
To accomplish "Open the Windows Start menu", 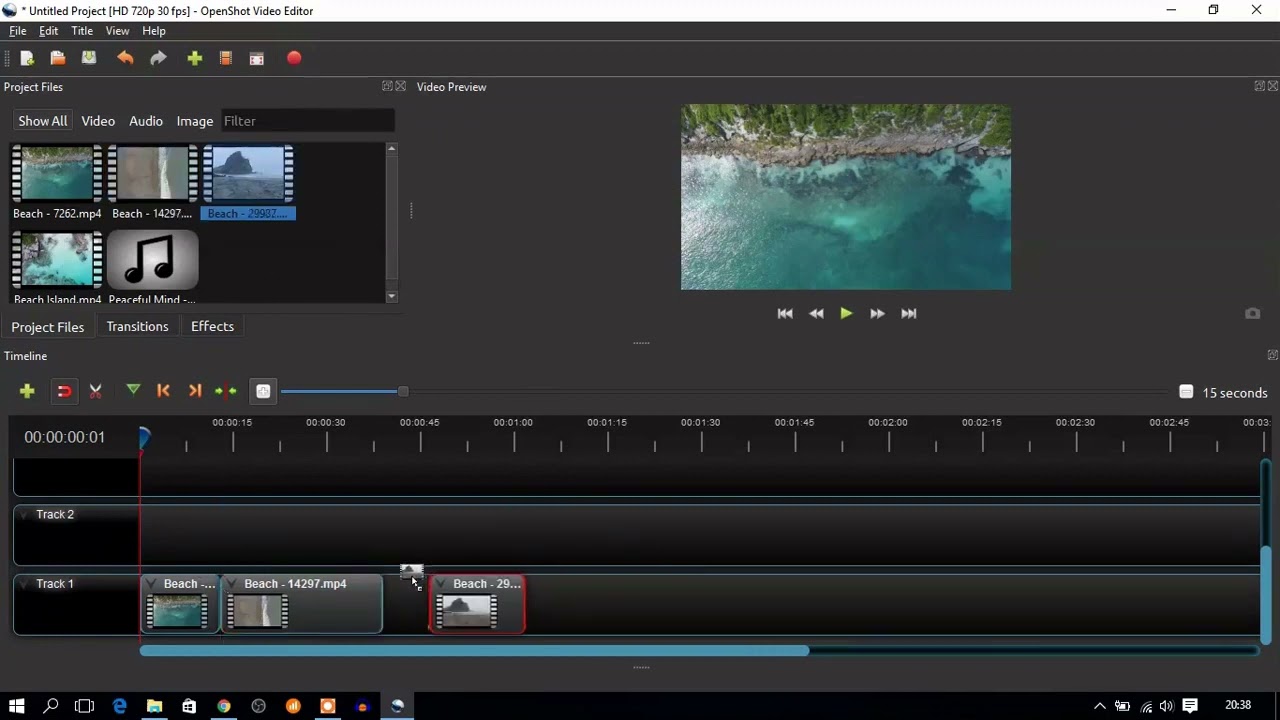I will pyautogui.click(x=16, y=706).
